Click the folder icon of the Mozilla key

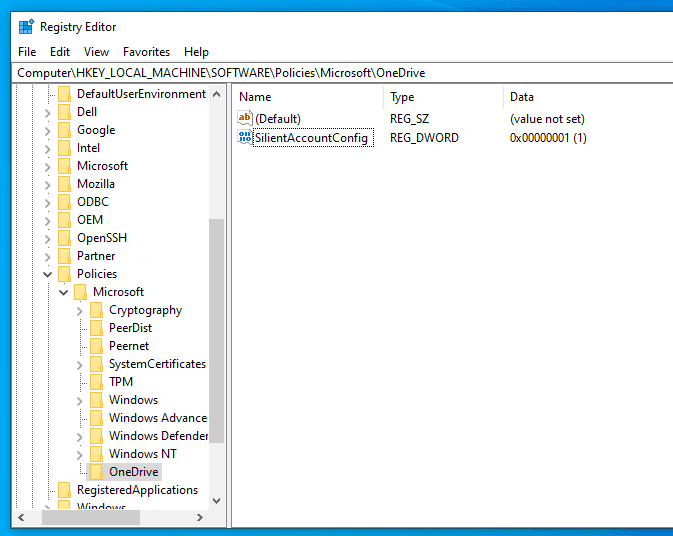click(64, 184)
